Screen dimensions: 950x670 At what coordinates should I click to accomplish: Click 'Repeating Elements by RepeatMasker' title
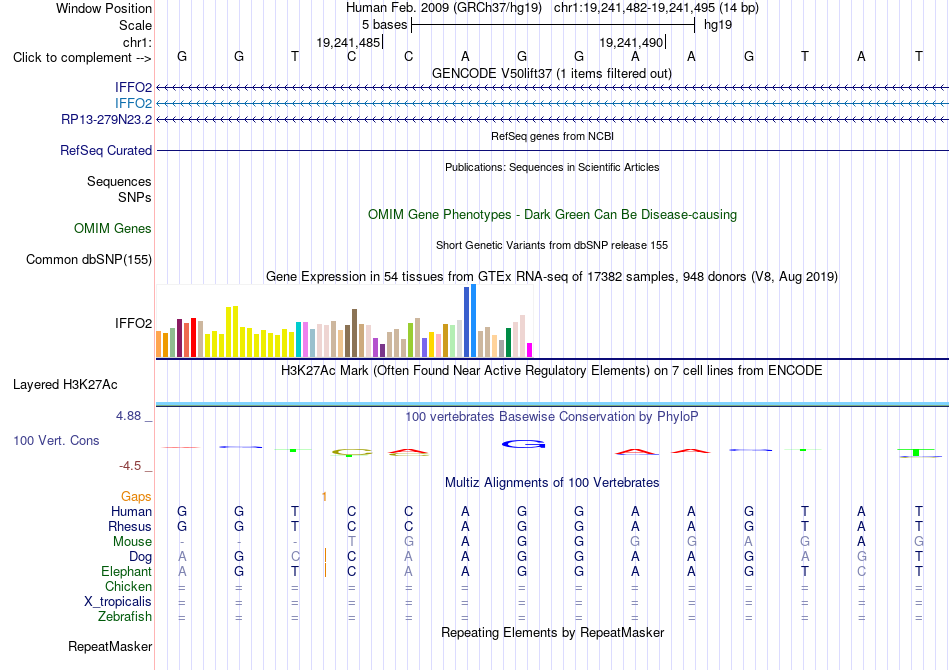point(552,632)
